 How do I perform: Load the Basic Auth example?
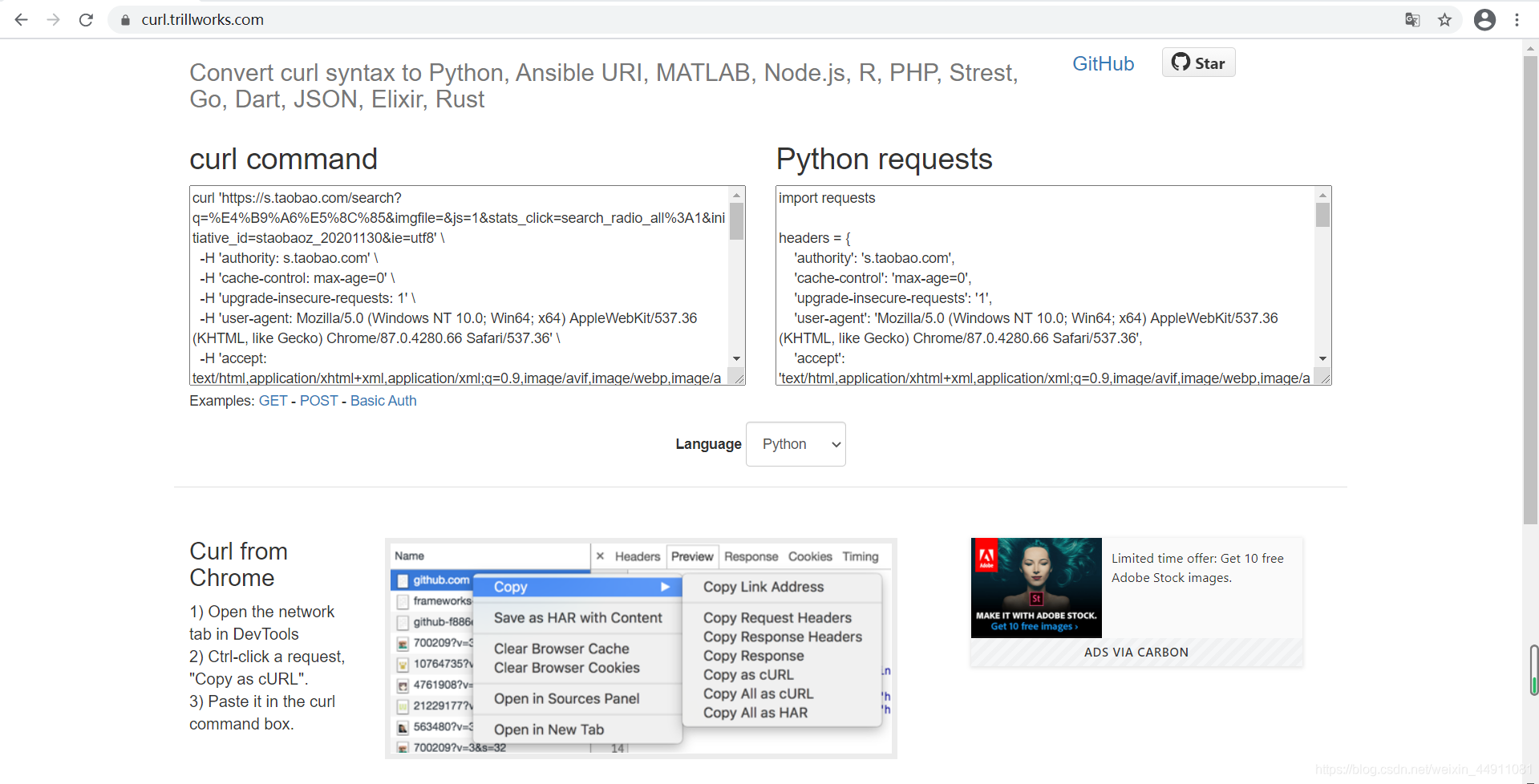383,401
